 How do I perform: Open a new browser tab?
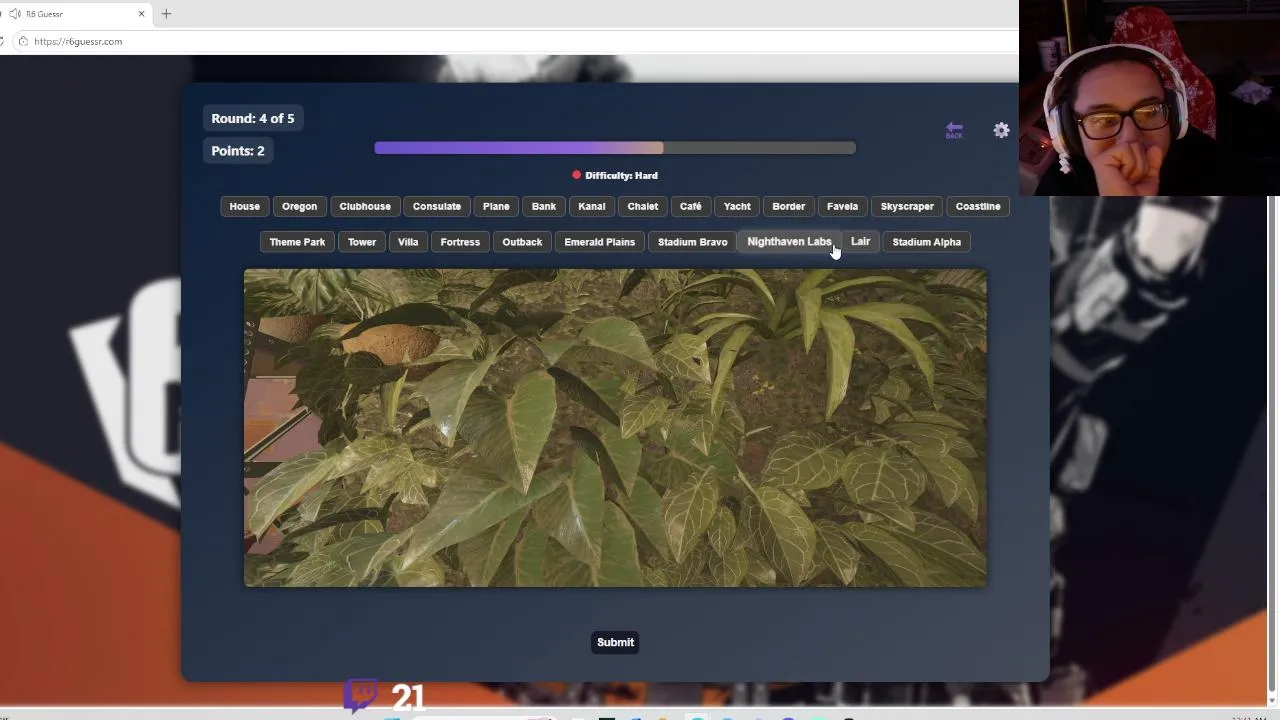coord(166,14)
